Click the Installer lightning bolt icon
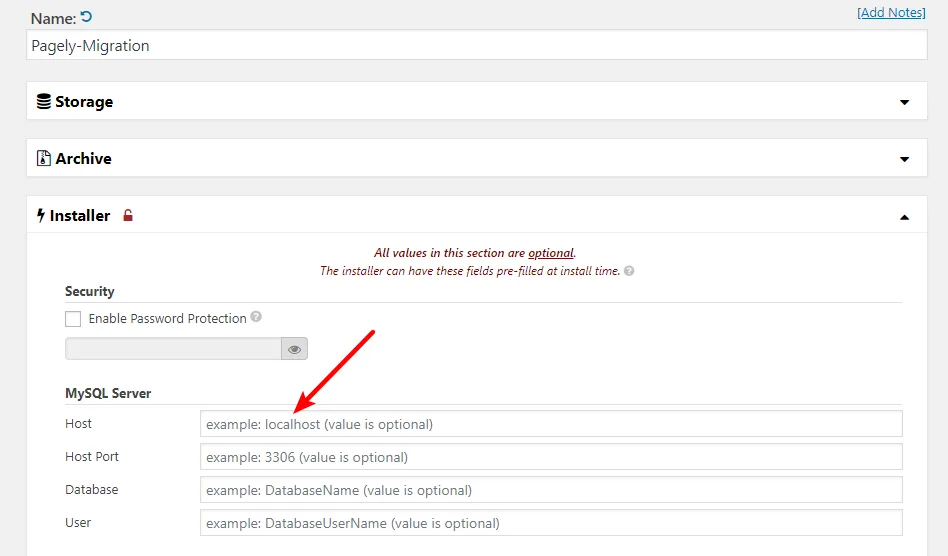The height and width of the screenshot is (556, 948). click(x=41, y=215)
